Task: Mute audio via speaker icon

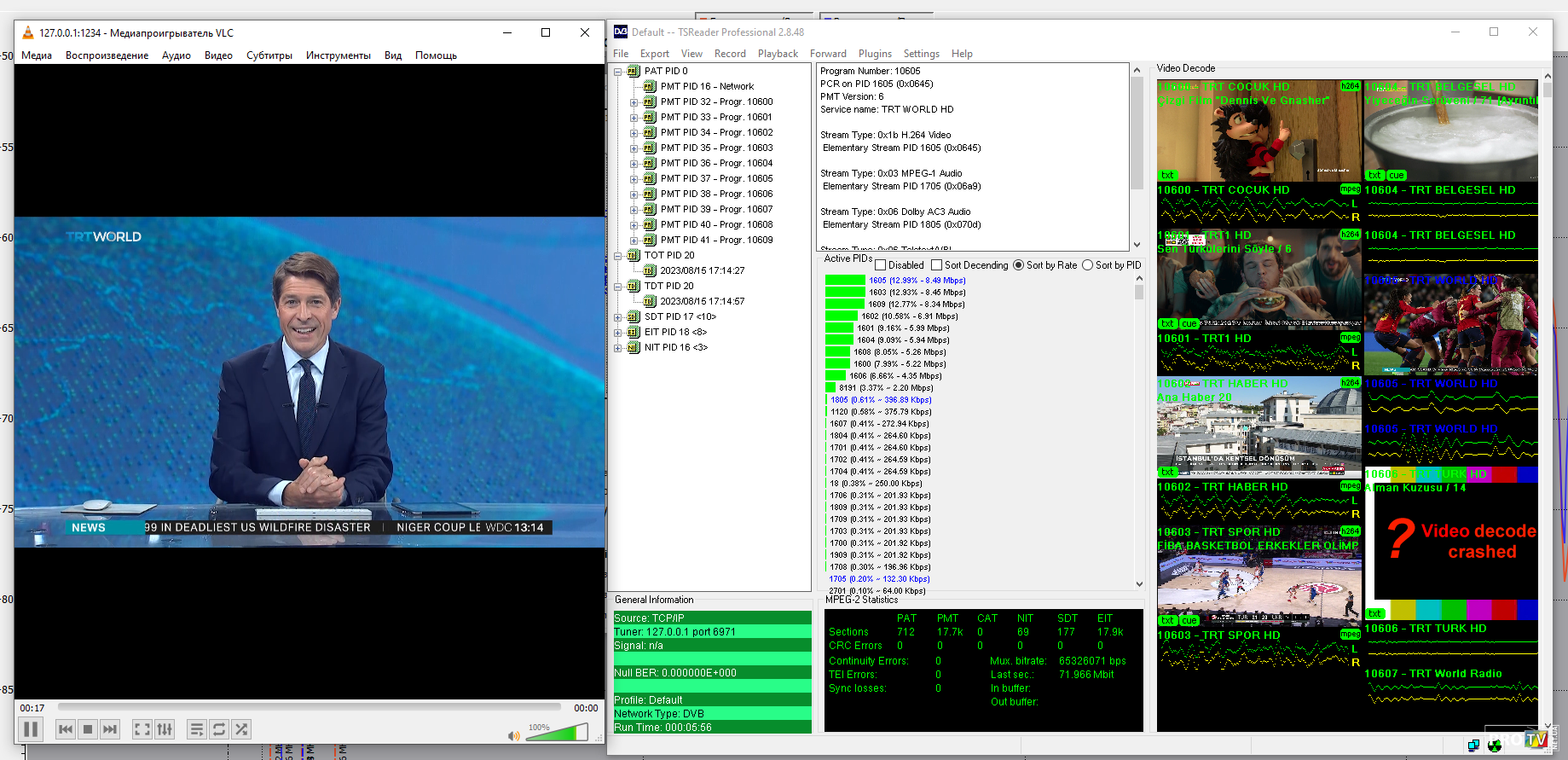Action: point(513,735)
